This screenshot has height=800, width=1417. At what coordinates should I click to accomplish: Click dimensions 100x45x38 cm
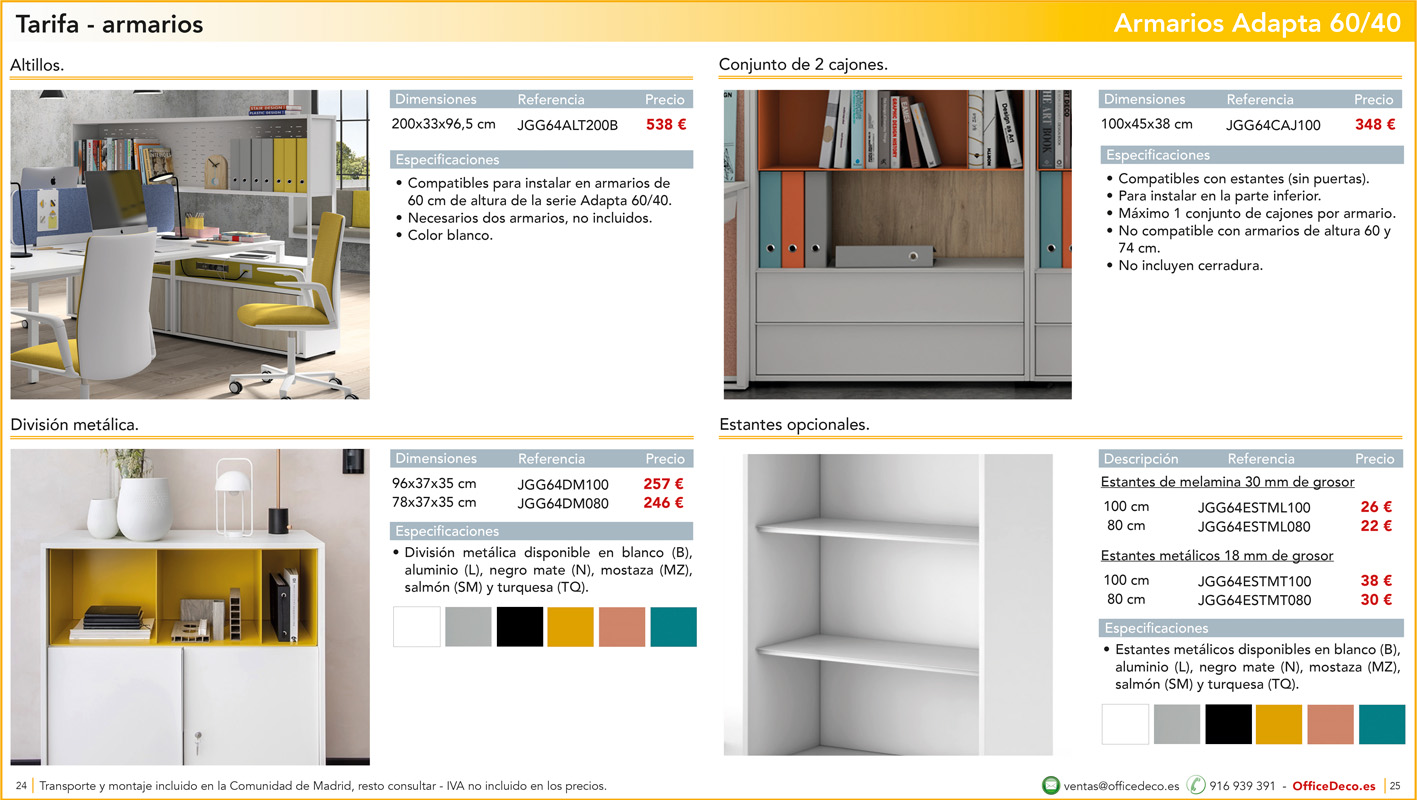coord(1147,124)
